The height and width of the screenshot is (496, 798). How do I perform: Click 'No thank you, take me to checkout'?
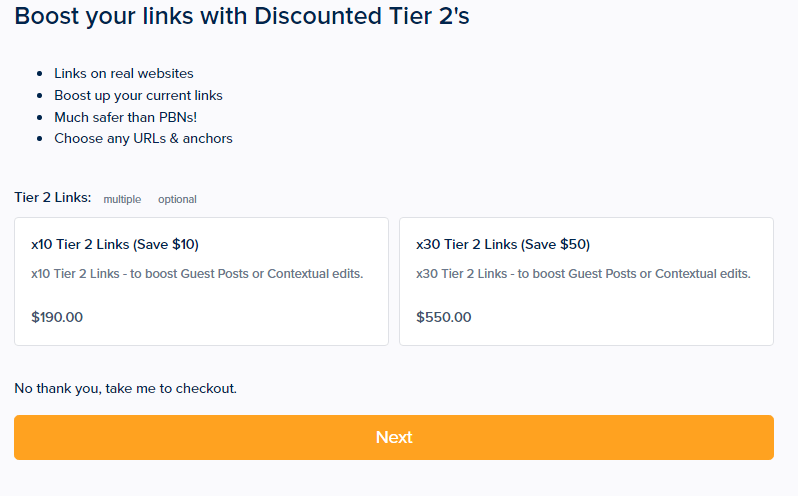pos(125,388)
